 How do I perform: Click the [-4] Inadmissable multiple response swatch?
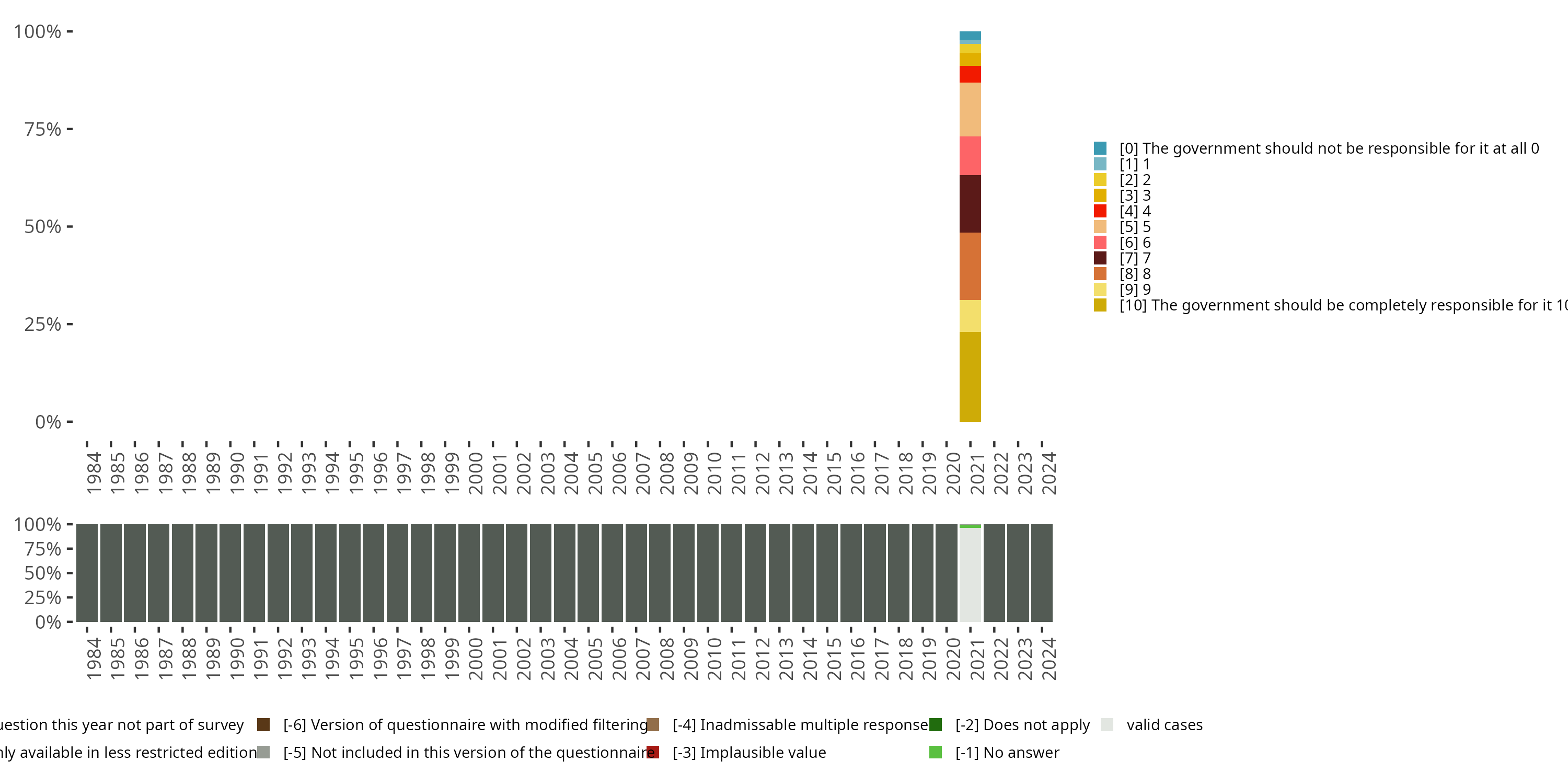653,724
